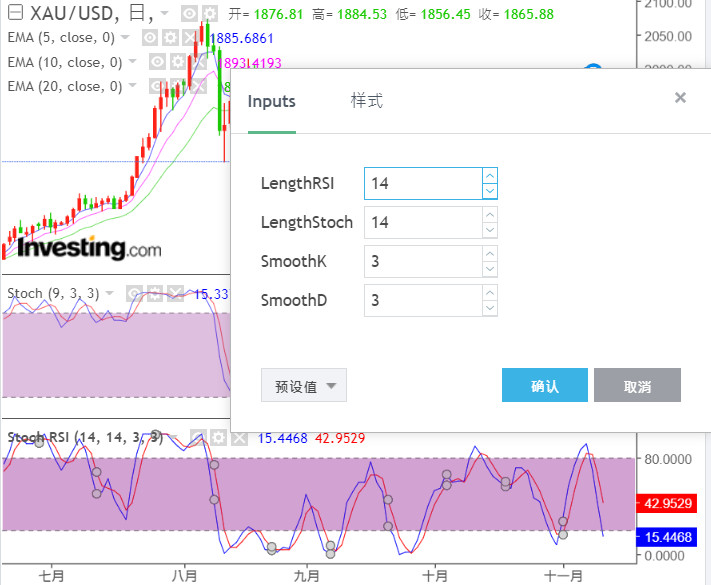Remove the EMA (20, close, 0) indicator
Viewport: 711px width, 585px height.
[x=198, y=86]
